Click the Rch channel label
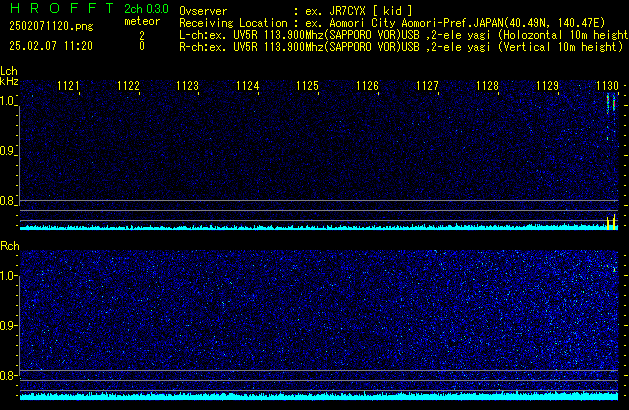The width and height of the screenshot is (629, 410). point(10,246)
